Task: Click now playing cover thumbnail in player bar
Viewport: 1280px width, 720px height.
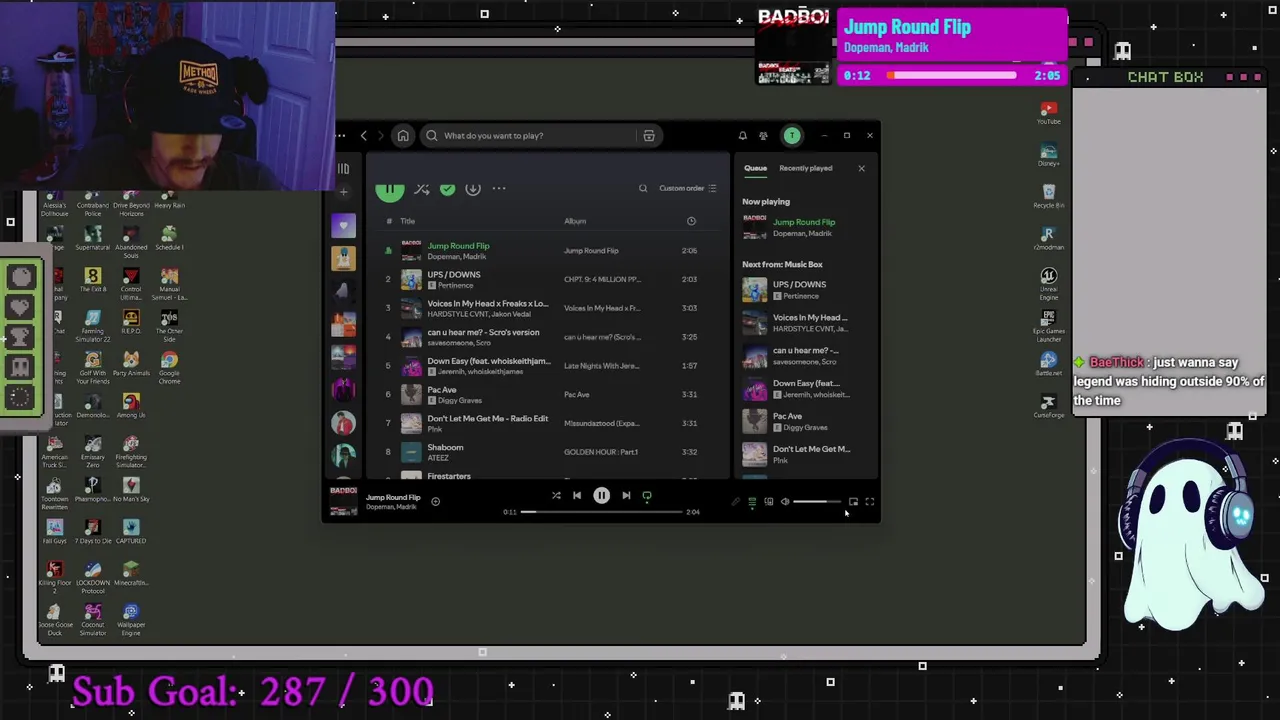Action: (x=343, y=501)
